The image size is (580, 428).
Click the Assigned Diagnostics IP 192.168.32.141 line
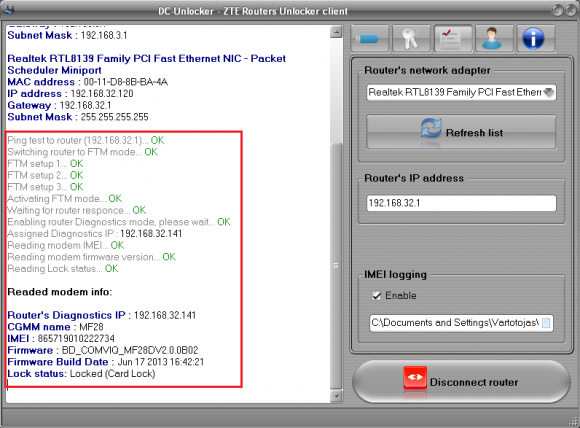point(95,234)
